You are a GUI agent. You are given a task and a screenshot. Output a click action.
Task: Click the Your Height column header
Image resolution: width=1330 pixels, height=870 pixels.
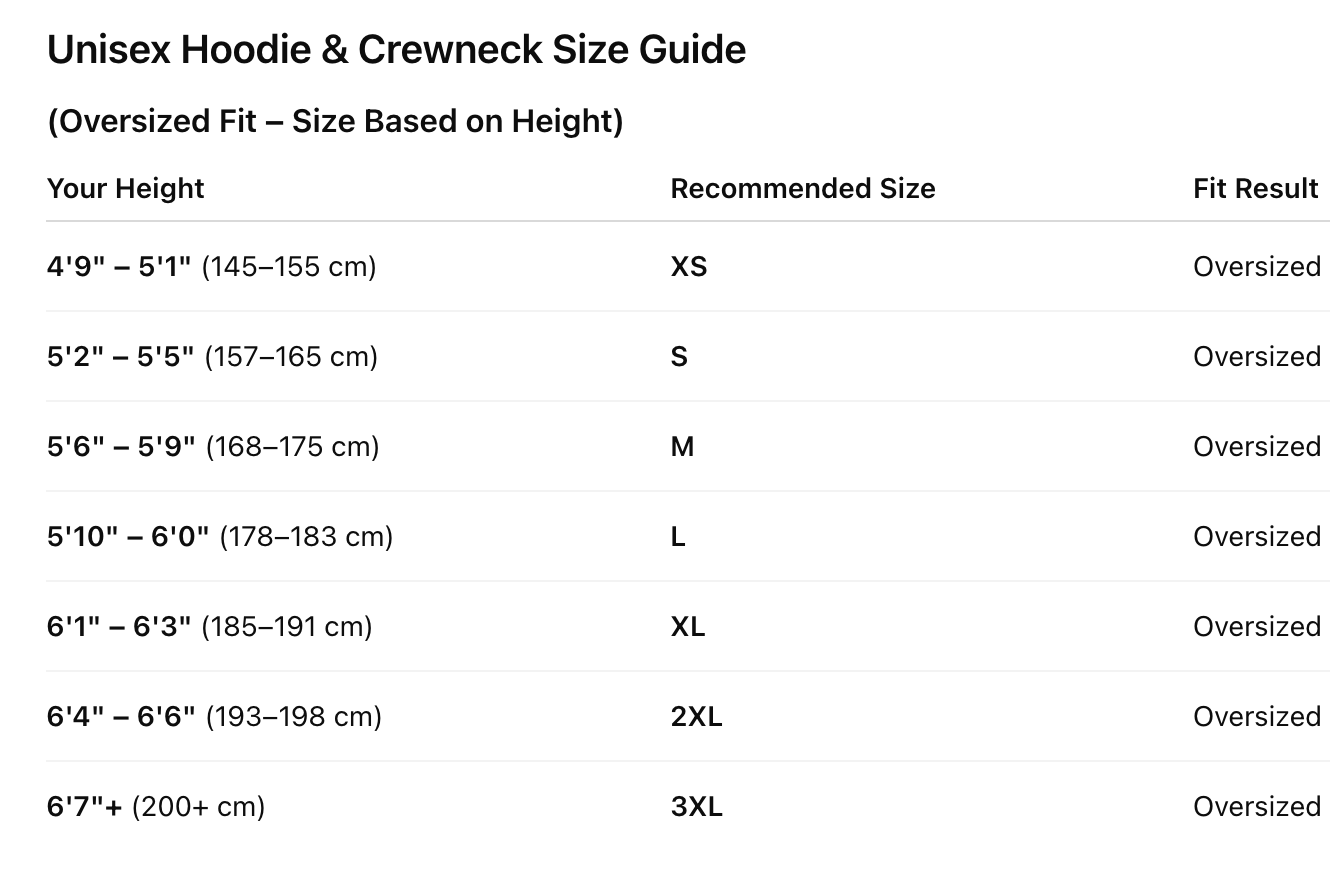point(125,189)
